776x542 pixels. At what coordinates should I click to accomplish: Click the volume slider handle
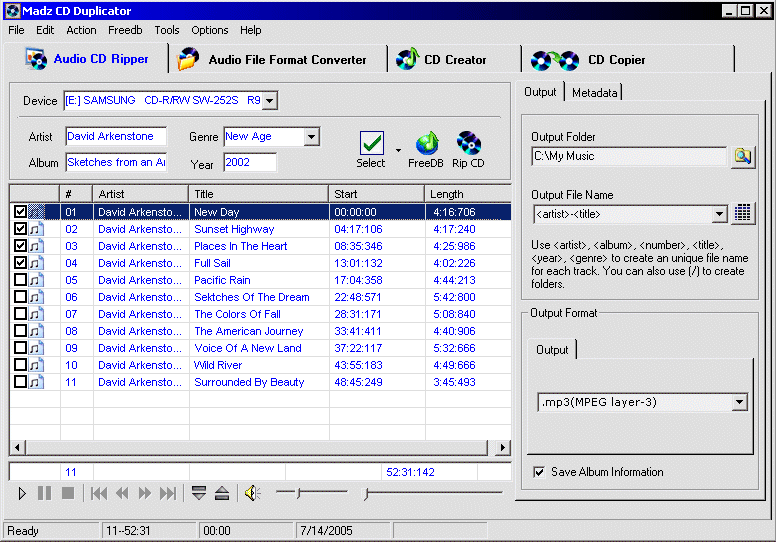point(299,493)
